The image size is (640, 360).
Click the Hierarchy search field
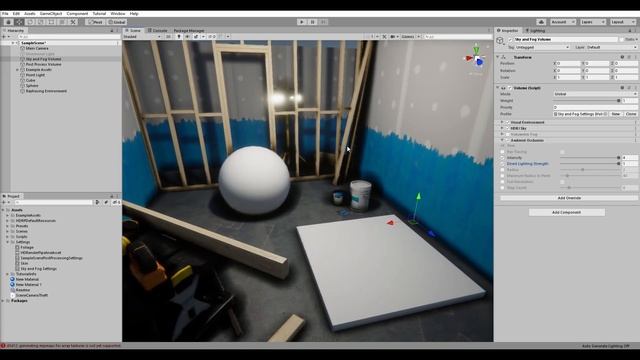(68, 37)
